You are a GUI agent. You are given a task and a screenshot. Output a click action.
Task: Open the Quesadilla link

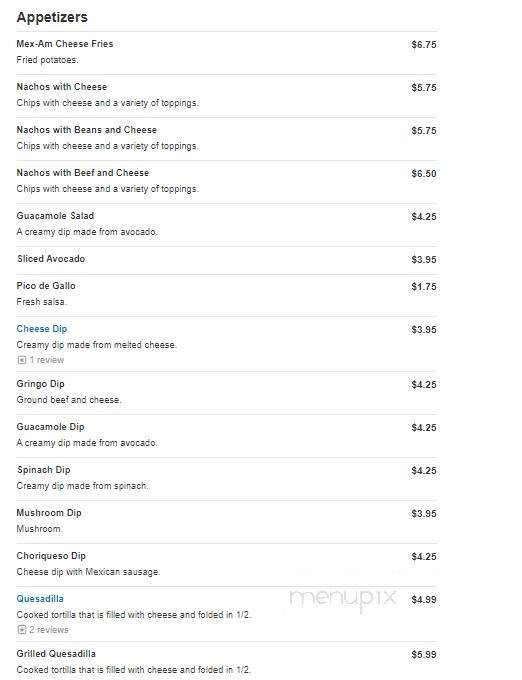pos(40,599)
